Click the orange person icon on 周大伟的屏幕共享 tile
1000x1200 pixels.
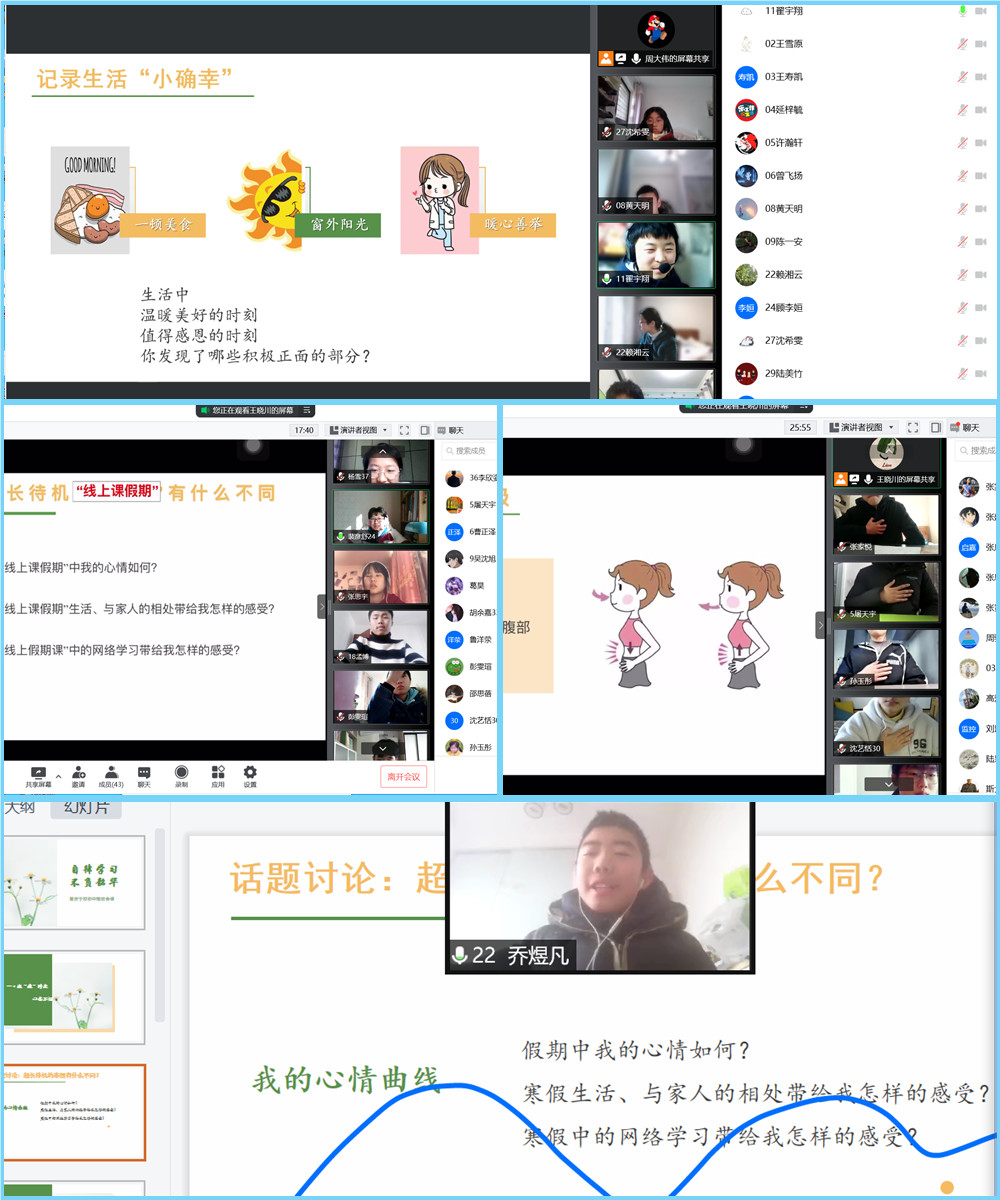(x=606, y=59)
